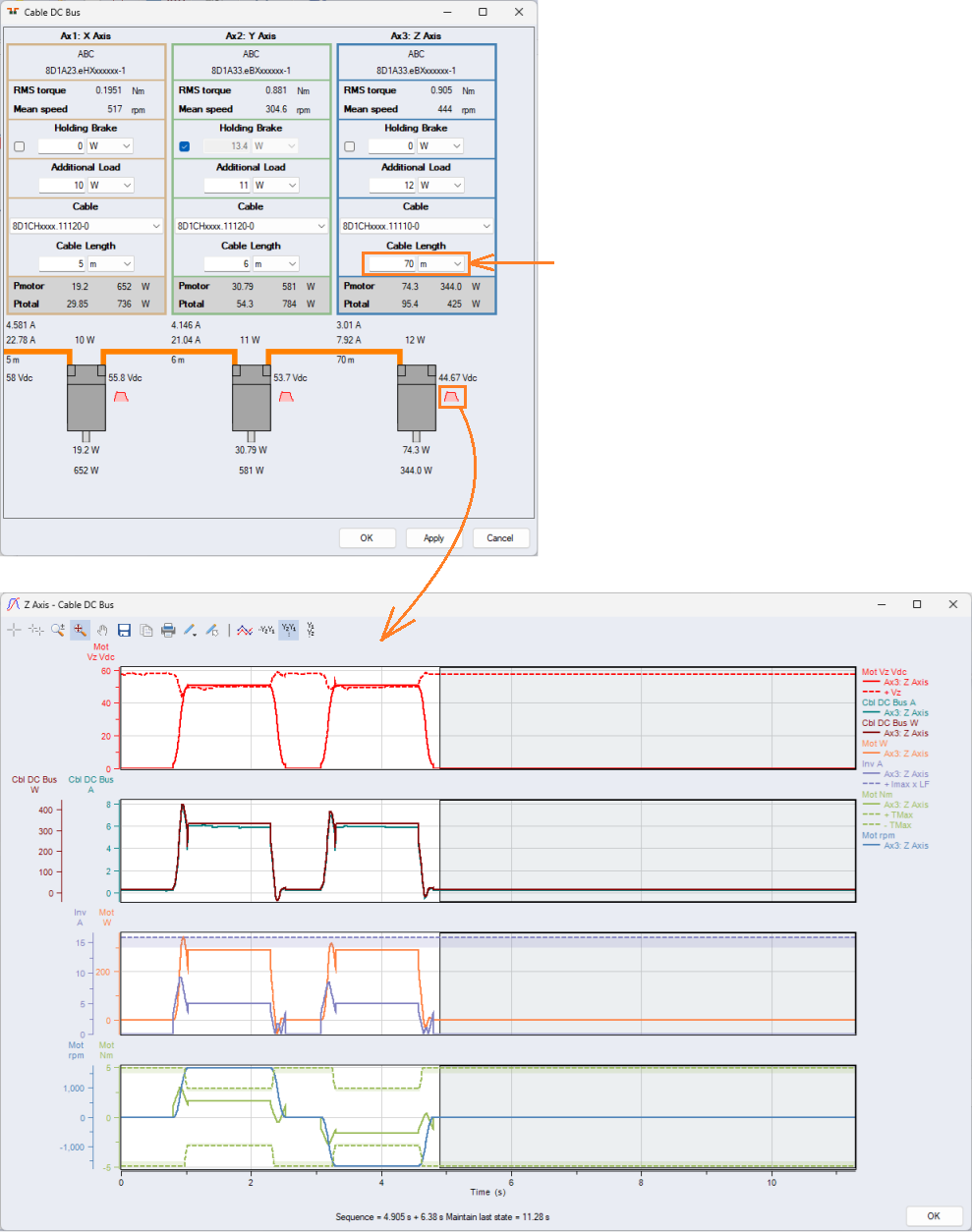The image size is (972, 1232).
Task: Click the X Axis additional load field
Action: coord(63,186)
